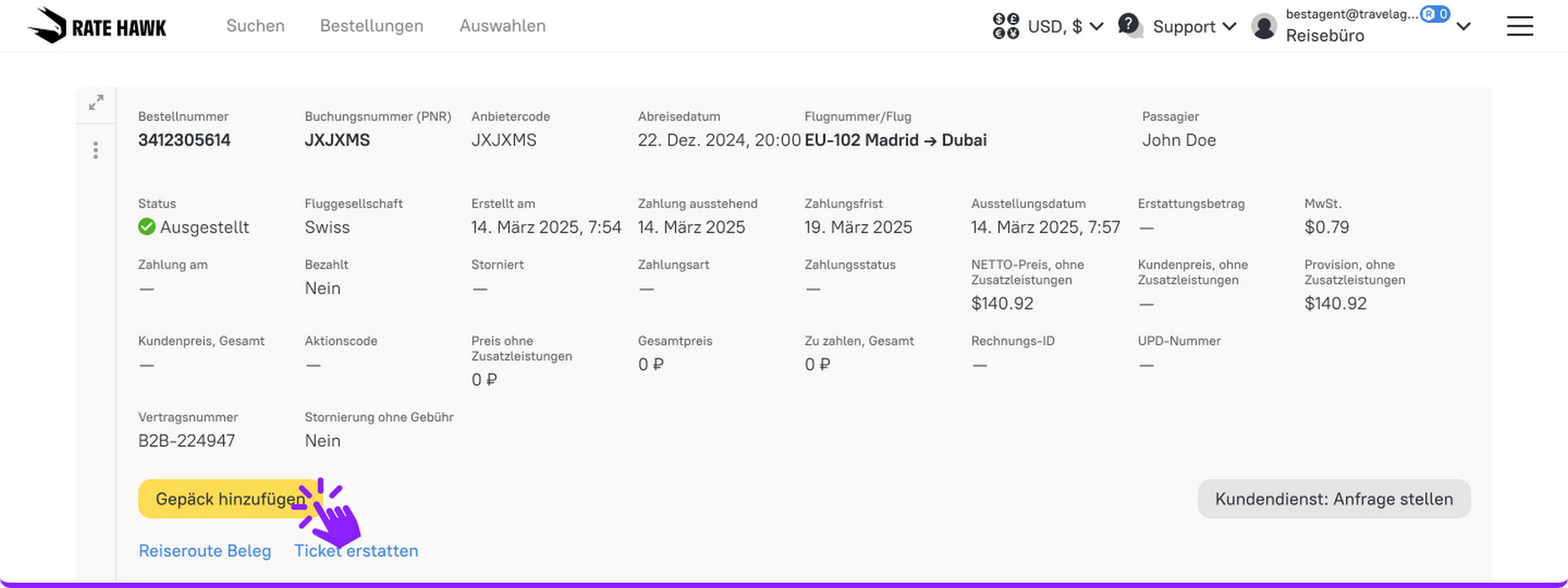The image size is (1568, 588).
Task: Click the user avatar icon
Action: point(1264,26)
